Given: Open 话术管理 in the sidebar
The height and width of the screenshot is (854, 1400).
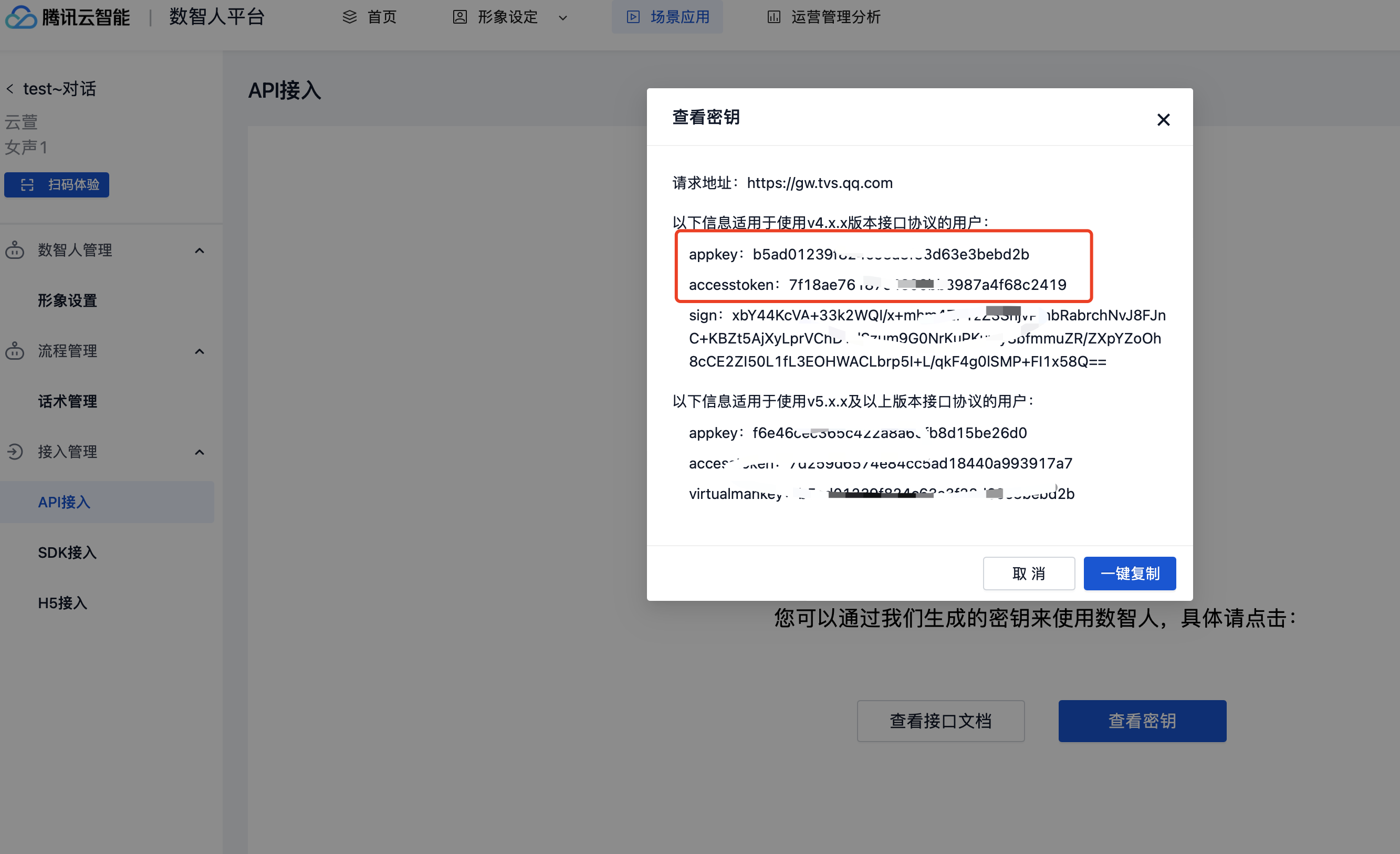Looking at the screenshot, I should pos(68,402).
